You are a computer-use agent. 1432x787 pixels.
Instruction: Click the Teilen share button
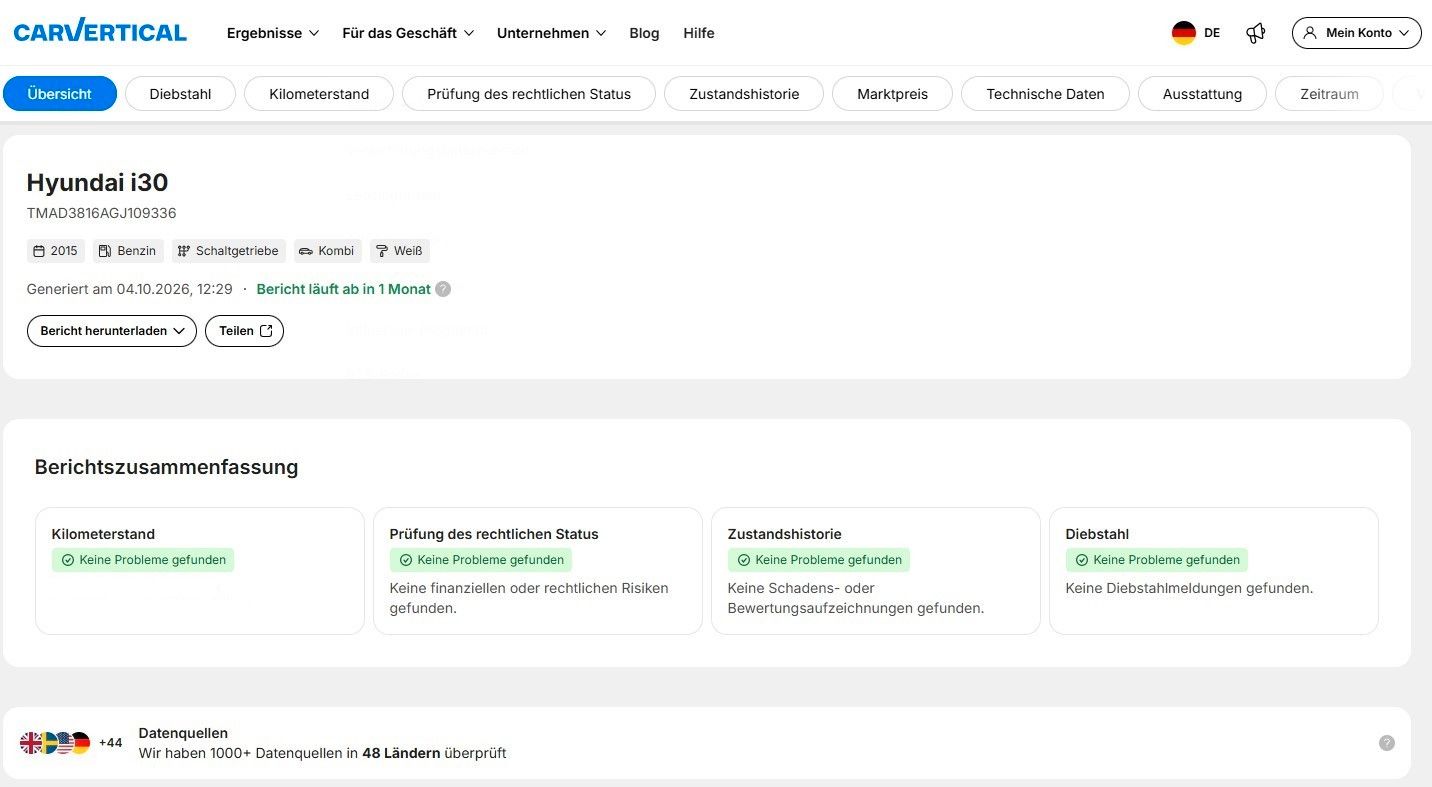coord(244,331)
